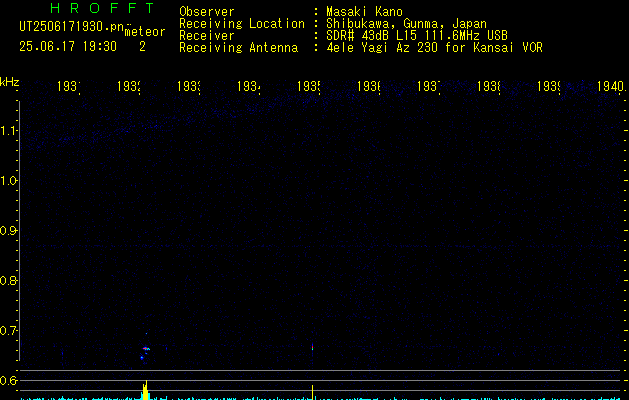Click the 1937 time marker

429,86
